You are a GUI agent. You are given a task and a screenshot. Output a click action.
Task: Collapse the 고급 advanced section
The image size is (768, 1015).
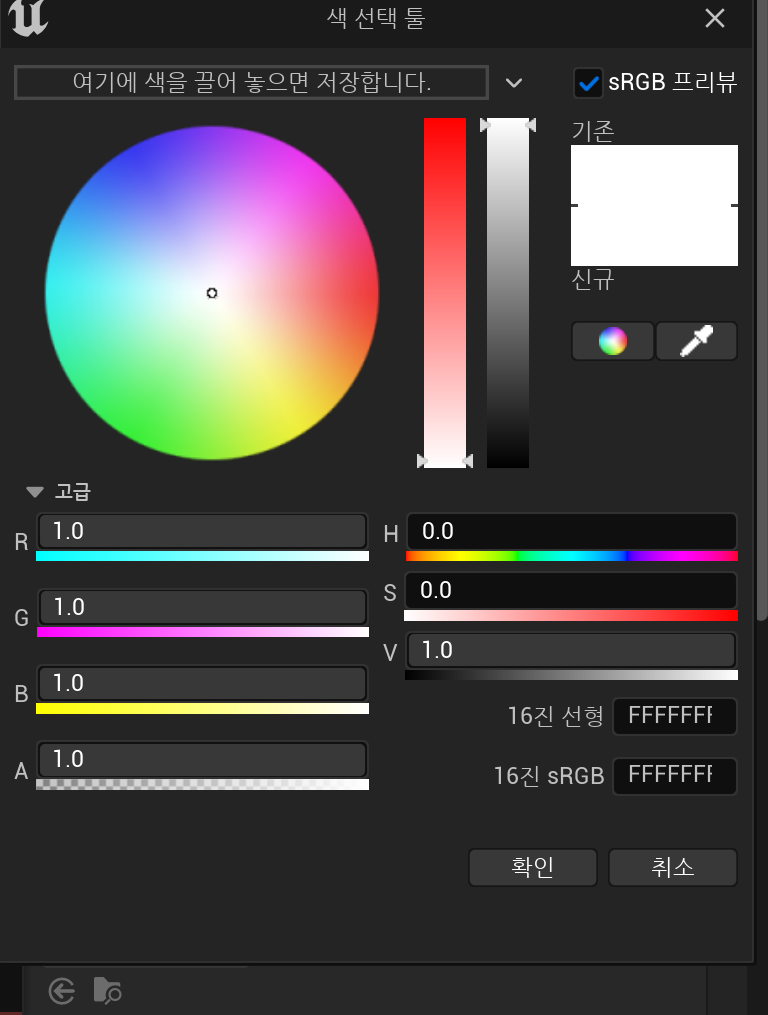(x=35, y=492)
